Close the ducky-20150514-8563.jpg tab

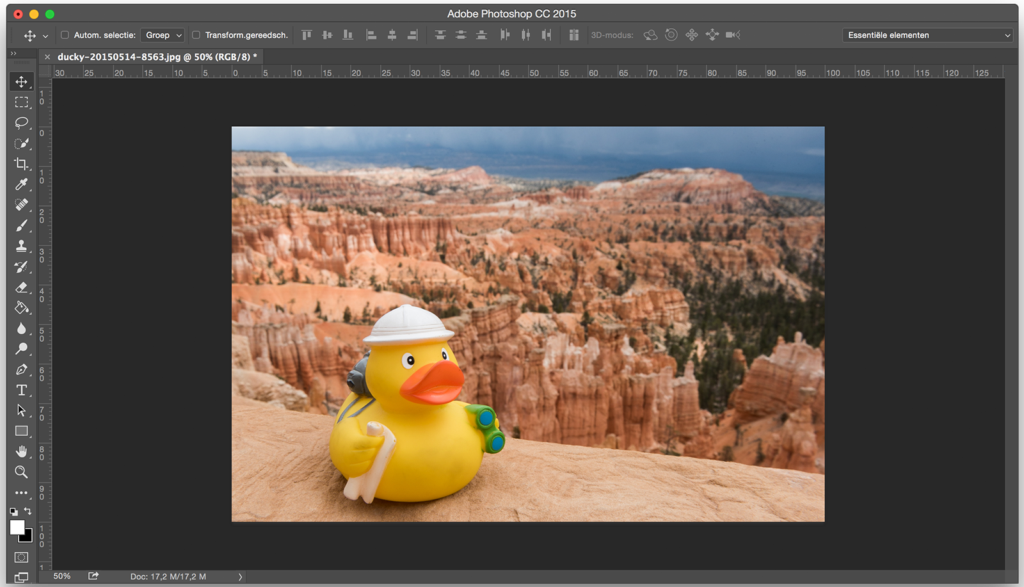point(46,57)
